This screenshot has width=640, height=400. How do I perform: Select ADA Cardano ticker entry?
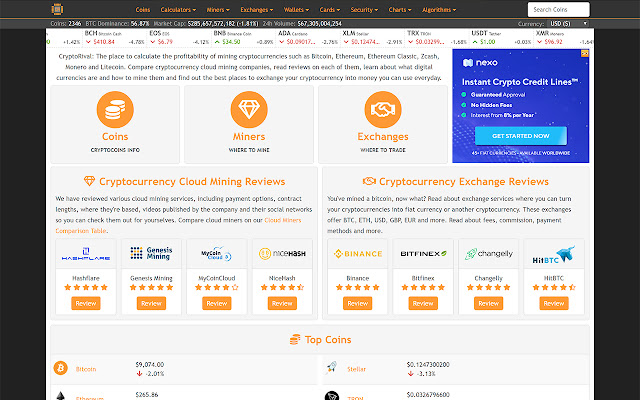click(308, 38)
